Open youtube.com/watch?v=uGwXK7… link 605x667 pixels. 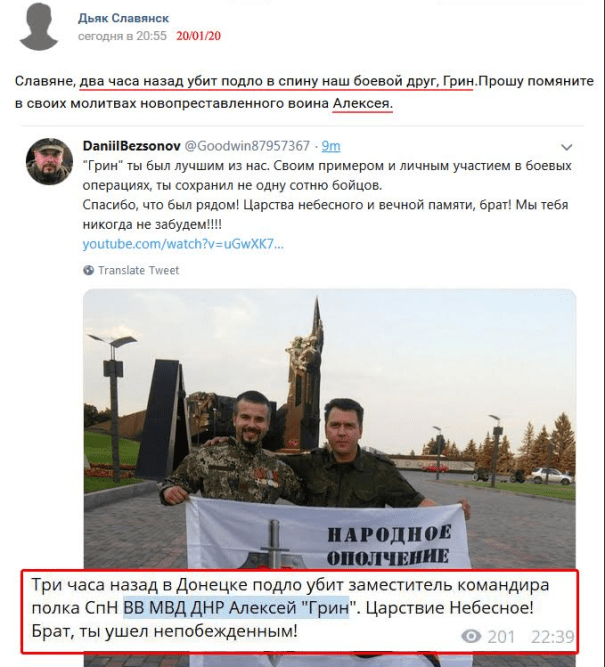coord(183,244)
